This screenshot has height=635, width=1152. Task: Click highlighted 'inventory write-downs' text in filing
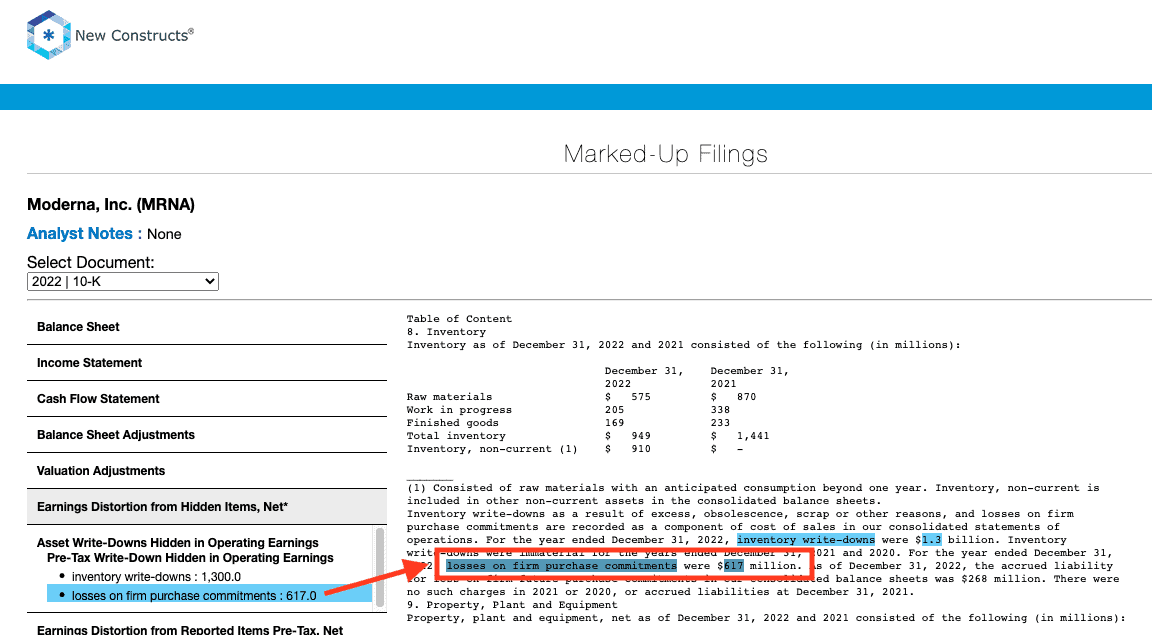(x=806, y=539)
